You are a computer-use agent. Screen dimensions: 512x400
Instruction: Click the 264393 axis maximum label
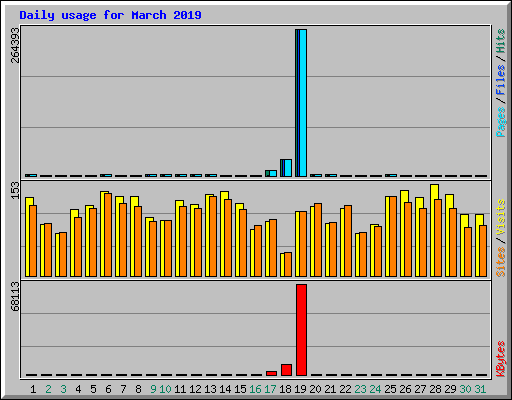[x=15, y=46]
